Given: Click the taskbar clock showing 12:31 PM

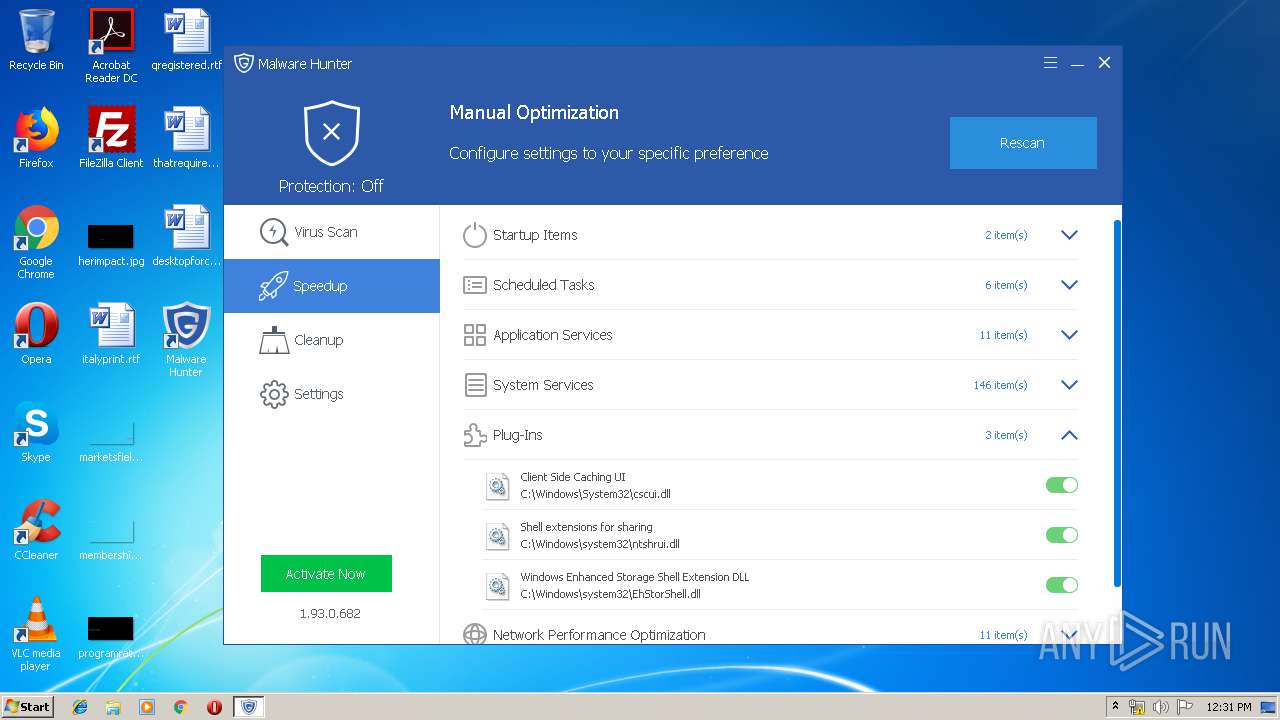Looking at the screenshot, I should click(1228, 707).
